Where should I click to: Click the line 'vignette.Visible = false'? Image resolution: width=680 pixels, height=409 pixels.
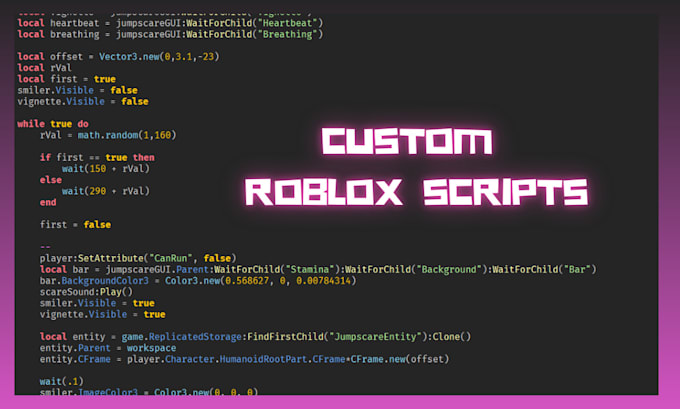coord(83,101)
